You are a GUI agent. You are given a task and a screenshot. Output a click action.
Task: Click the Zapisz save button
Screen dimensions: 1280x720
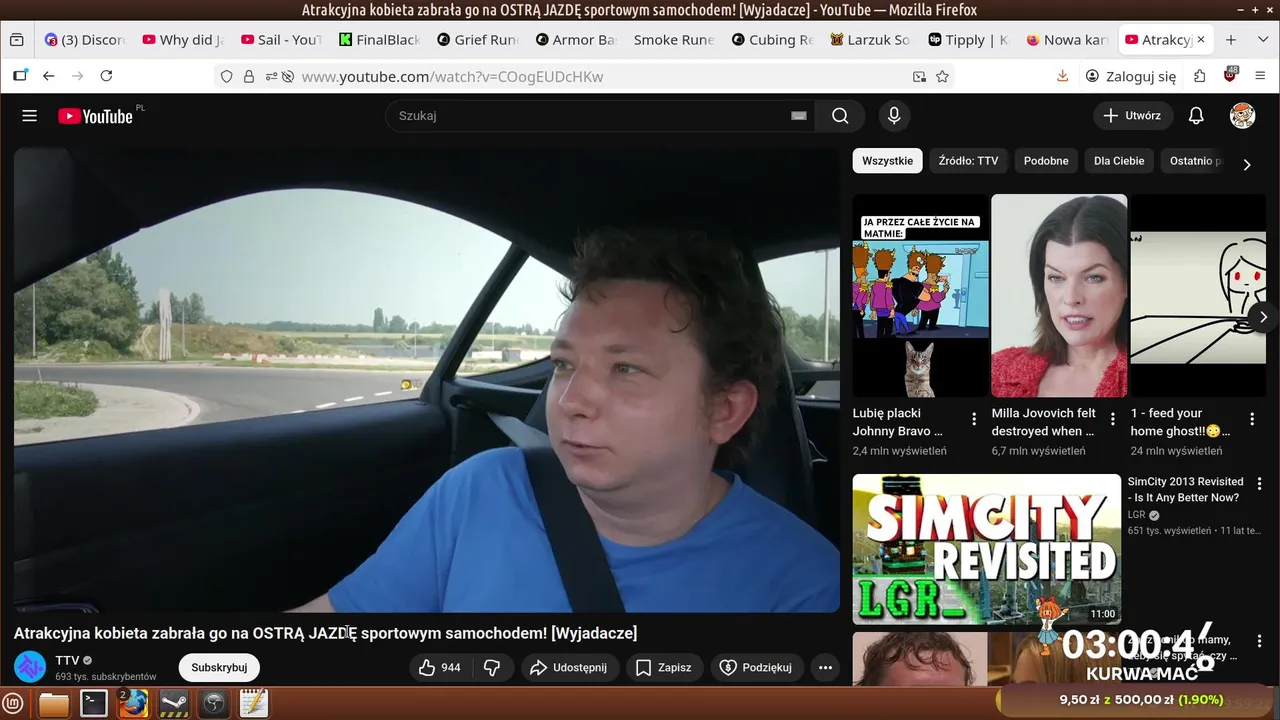tap(664, 667)
